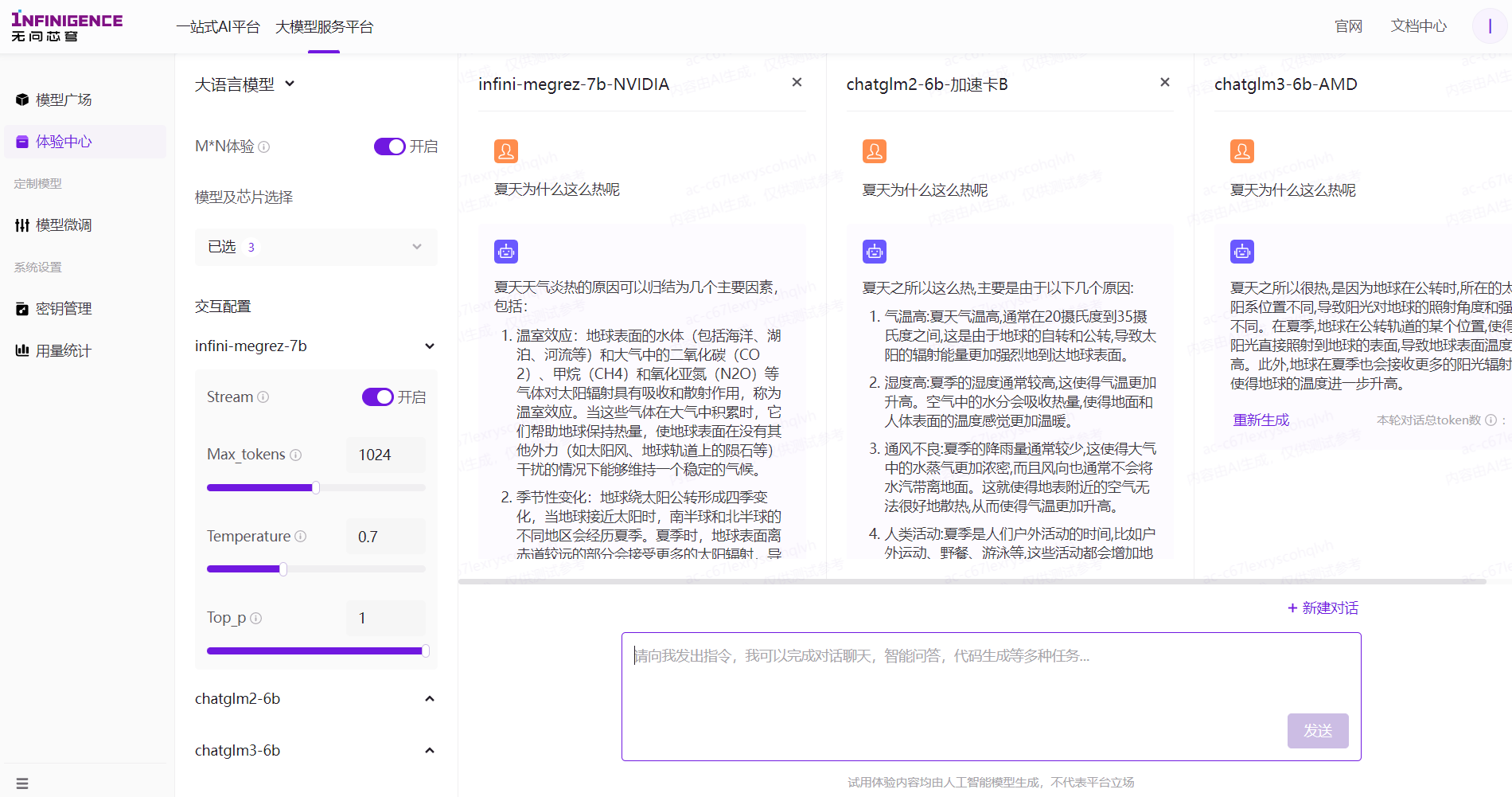
Task: Open 模型微调 in sidebar
Action: click(85, 225)
